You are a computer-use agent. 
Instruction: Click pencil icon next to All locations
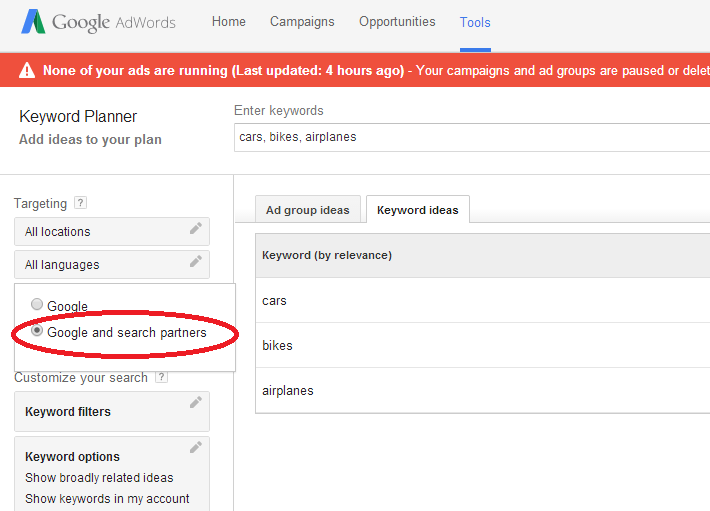pos(196,229)
